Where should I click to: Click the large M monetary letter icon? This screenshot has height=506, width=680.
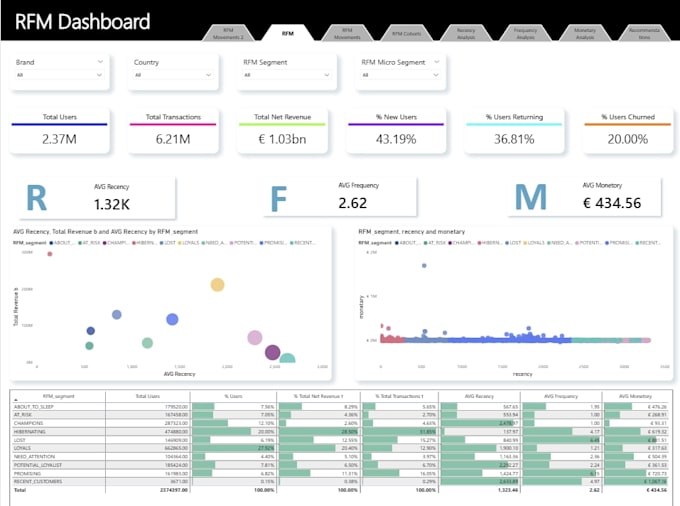[x=530, y=197]
